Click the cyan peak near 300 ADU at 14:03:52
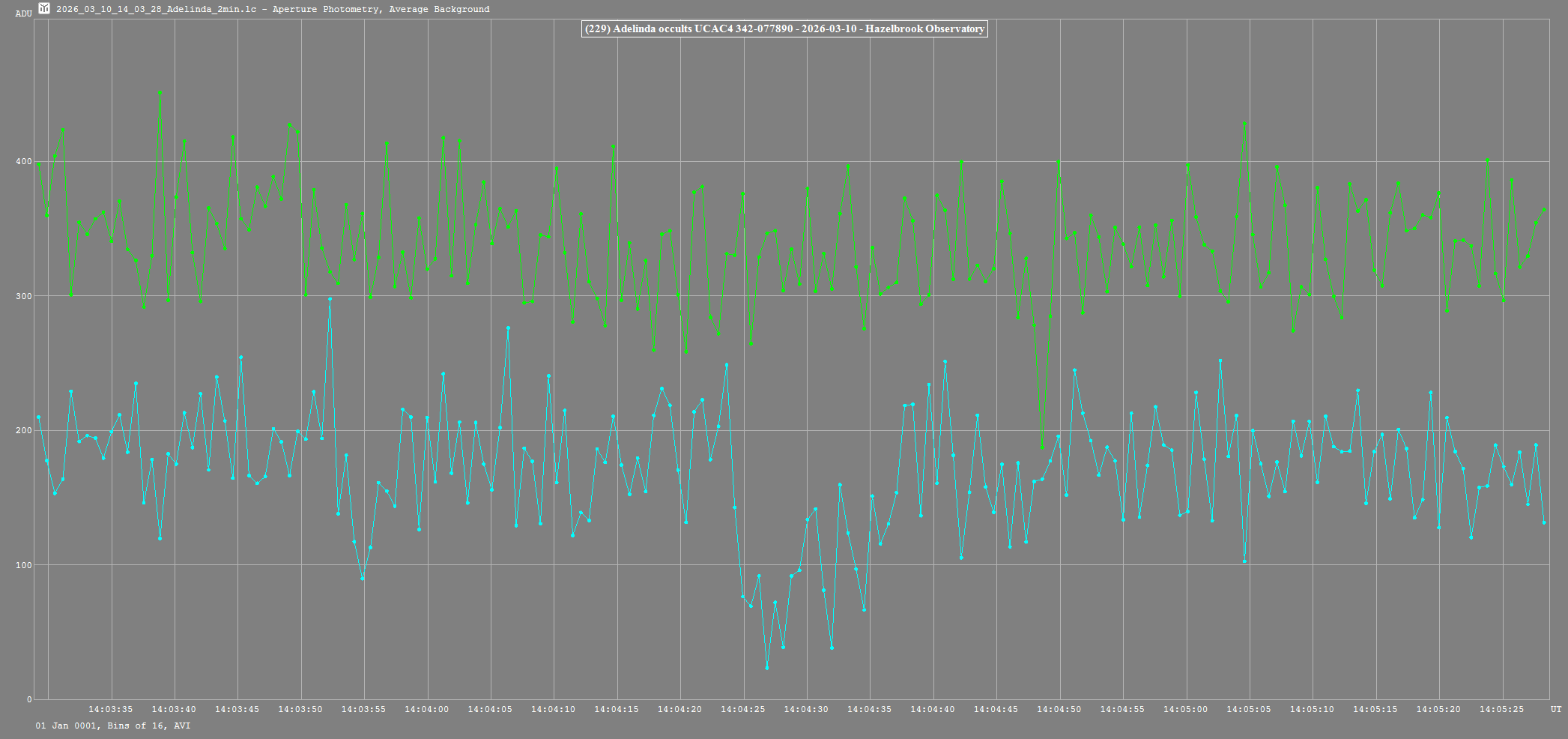Viewport: 1568px width, 739px height. (330, 298)
